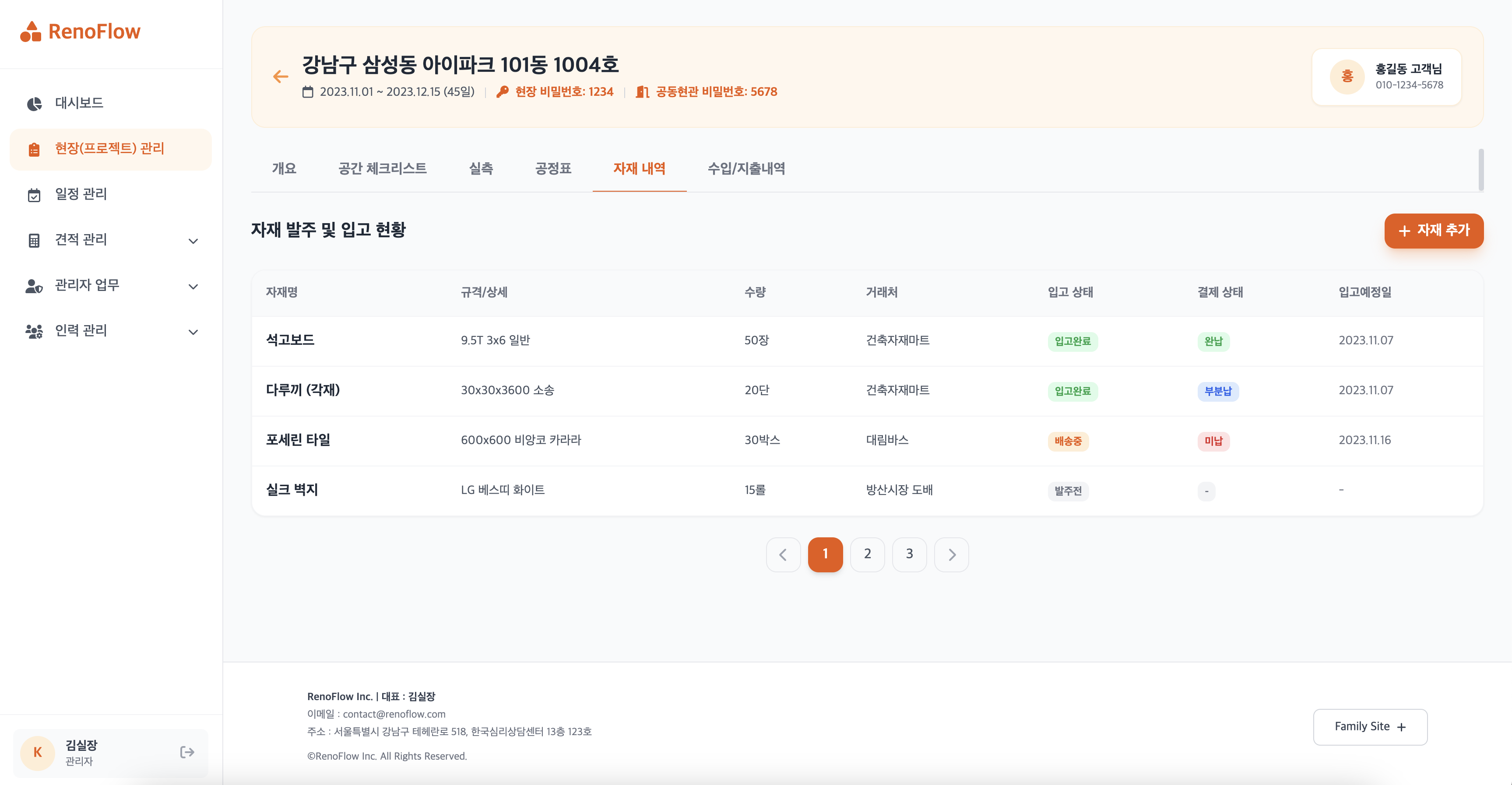The height and width of the screenshot is (785, 1512).
Task: Click the key icon by 현장 비밀번호
Action: [x=503, y=92]
